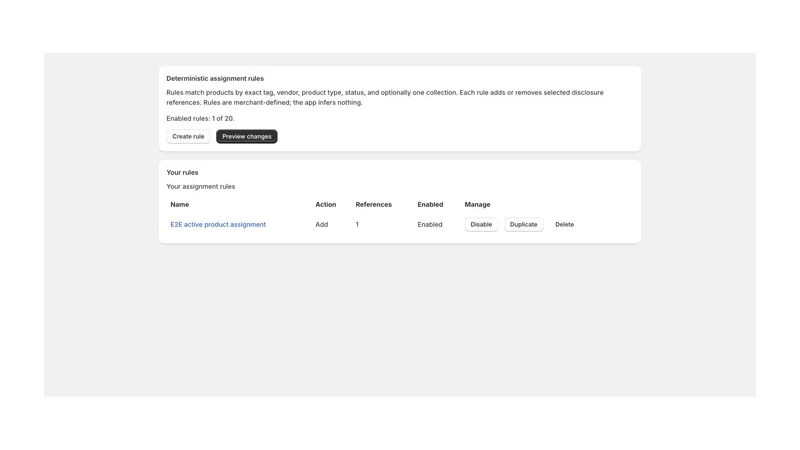
Task: Open the E2E active product assignment rule
Action: 218,224
